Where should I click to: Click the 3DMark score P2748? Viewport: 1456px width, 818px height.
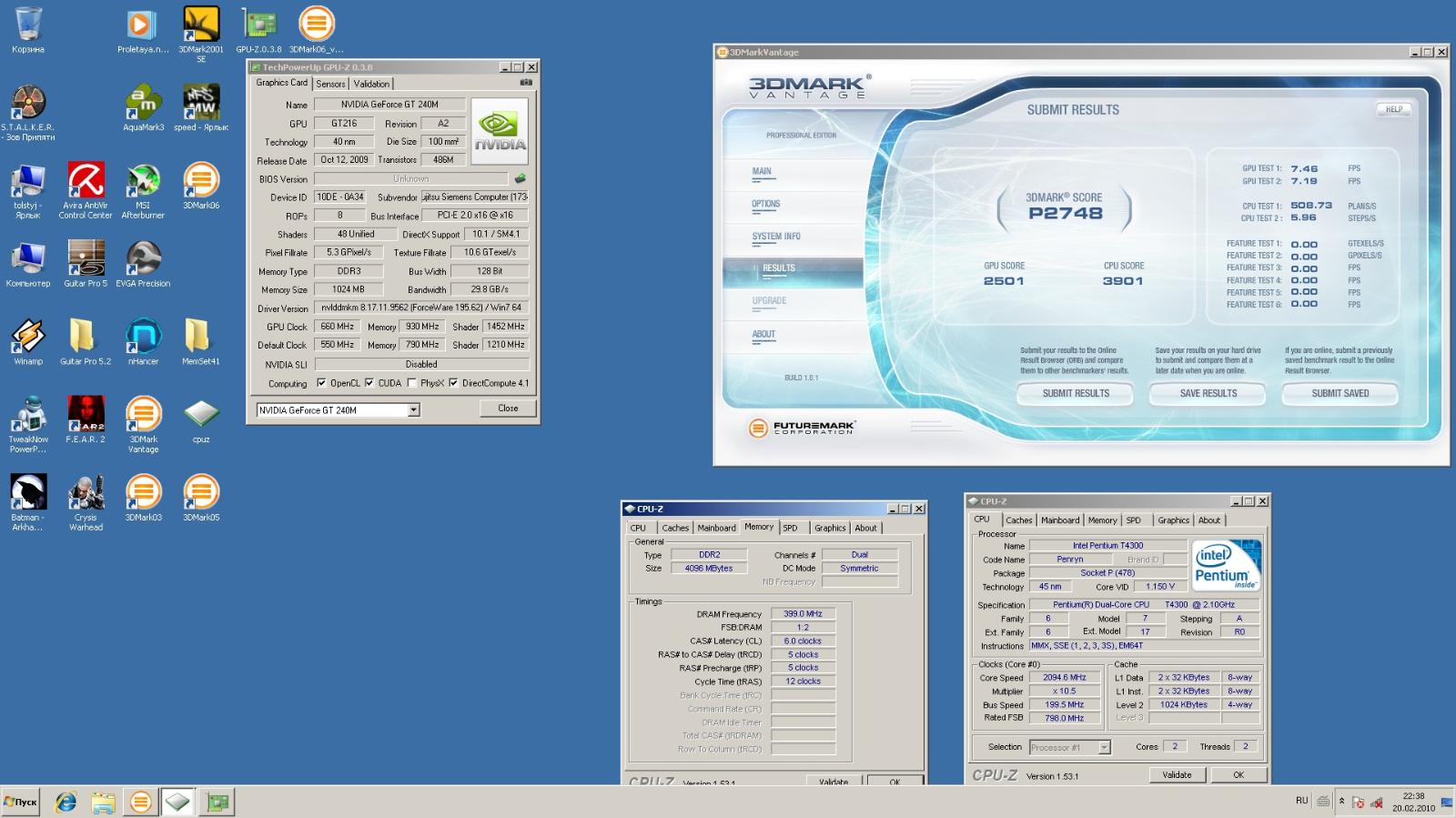click(1066, 214)
